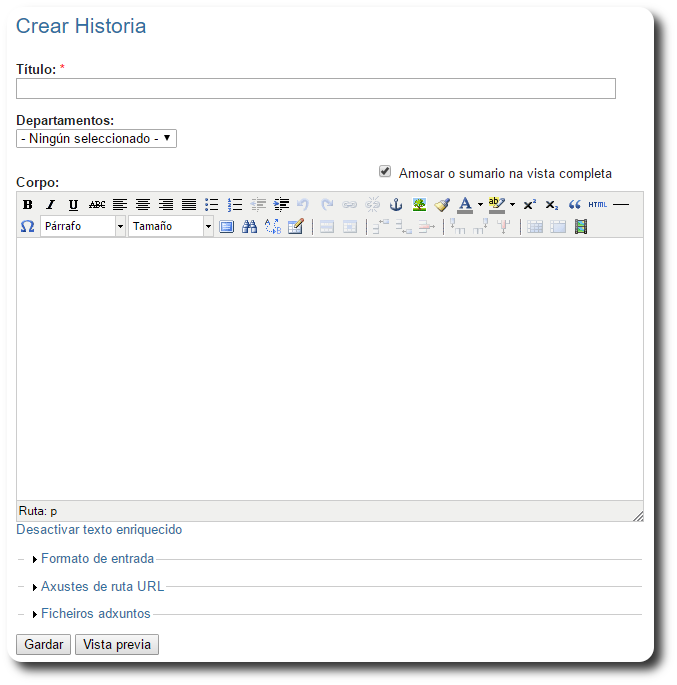Click the bulleted list icon
Viewport: 677px width, 685px height.
click(x=212, y=205)
